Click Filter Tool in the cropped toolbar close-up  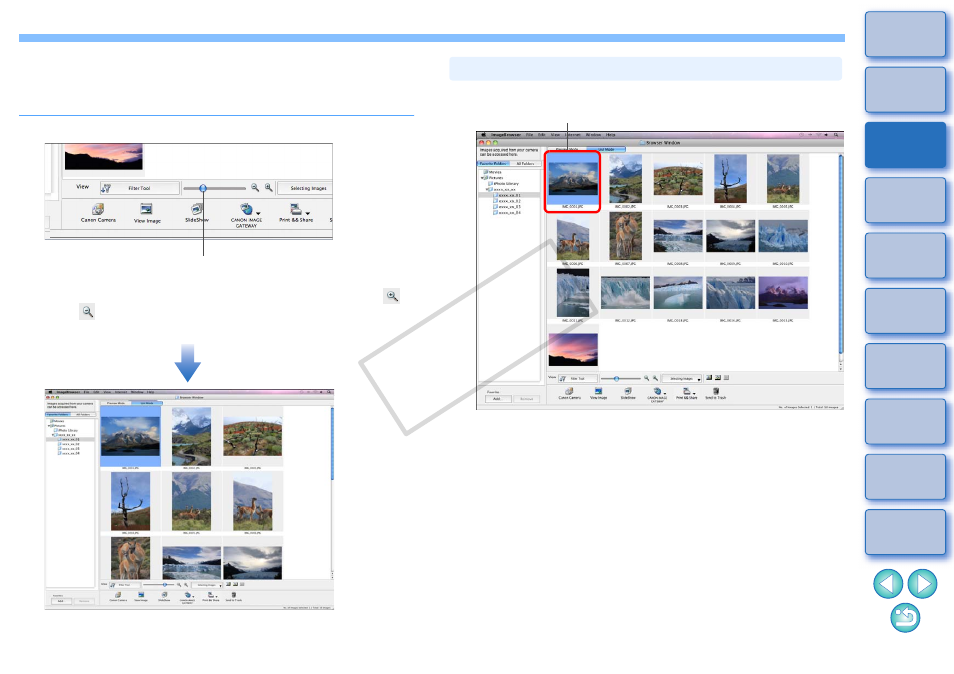click(x=139, y=188)
